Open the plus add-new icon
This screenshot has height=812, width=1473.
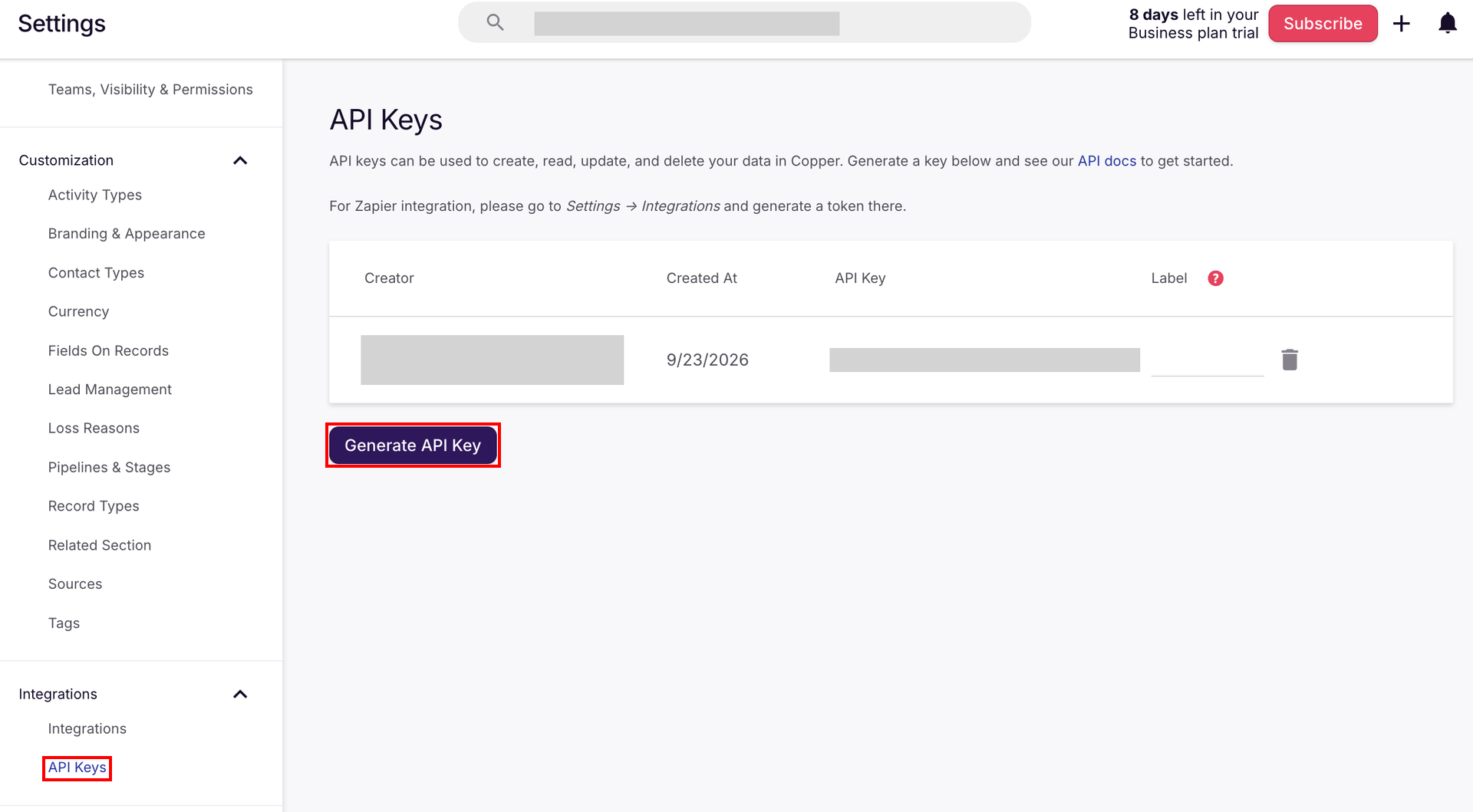click(x=1402, y=24)
